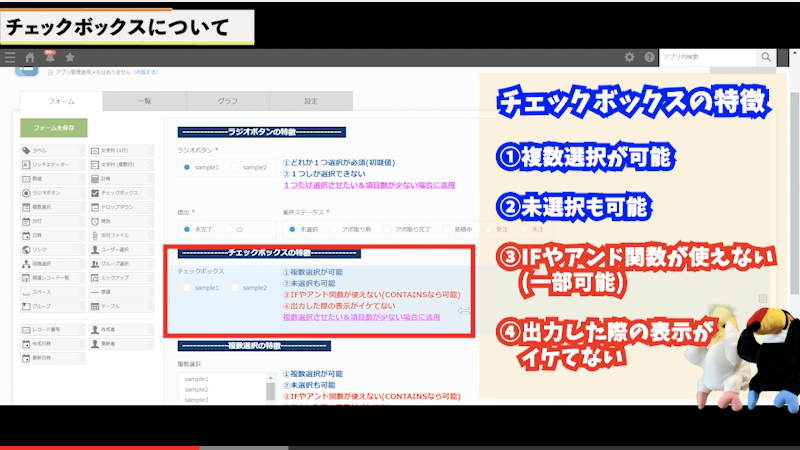This screenshot has width=800, height=450.
Task: Switch to the 一覧 tab
Action: [144, 101]
